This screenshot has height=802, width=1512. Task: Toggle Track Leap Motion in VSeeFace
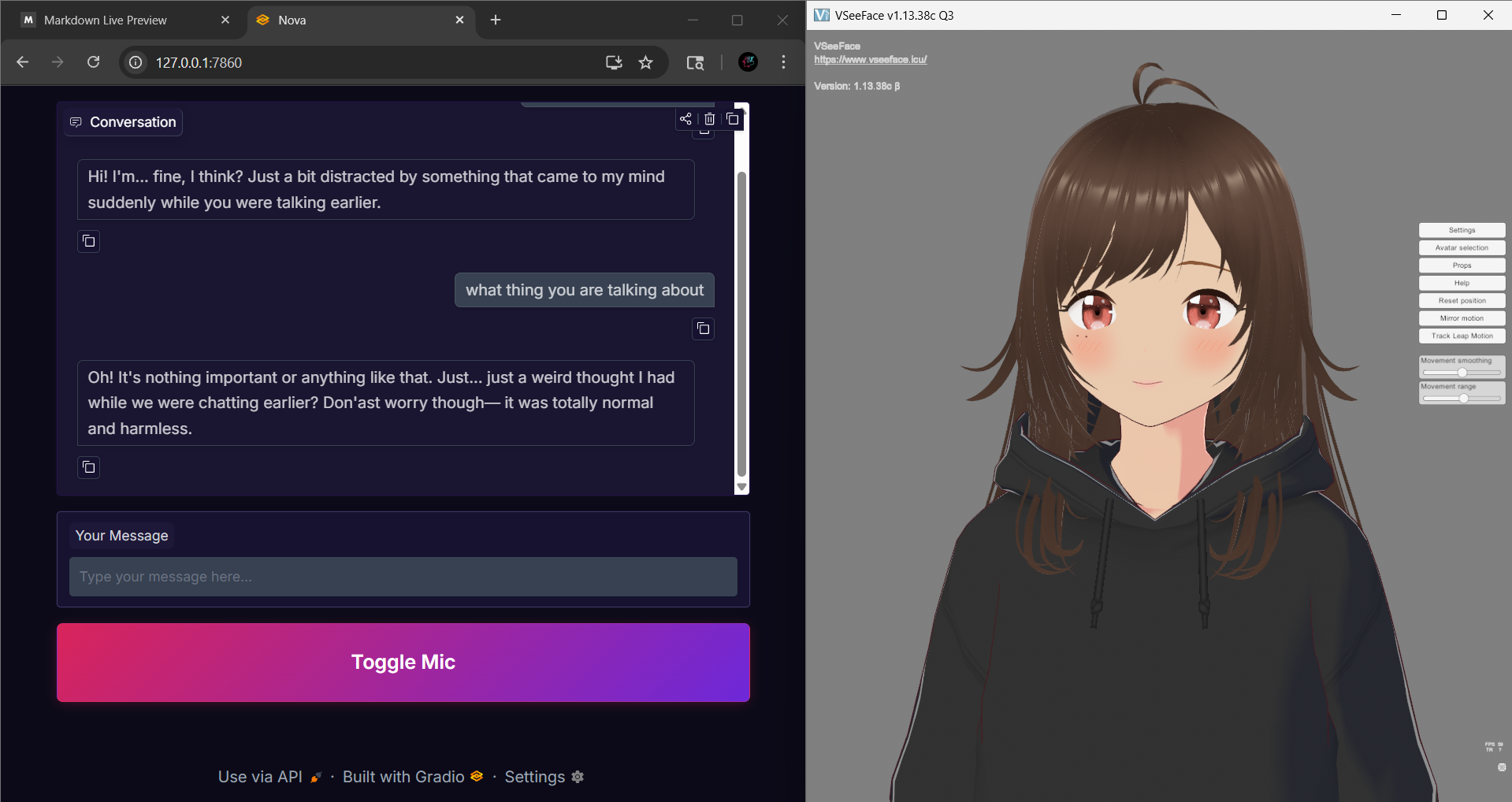1462,336
